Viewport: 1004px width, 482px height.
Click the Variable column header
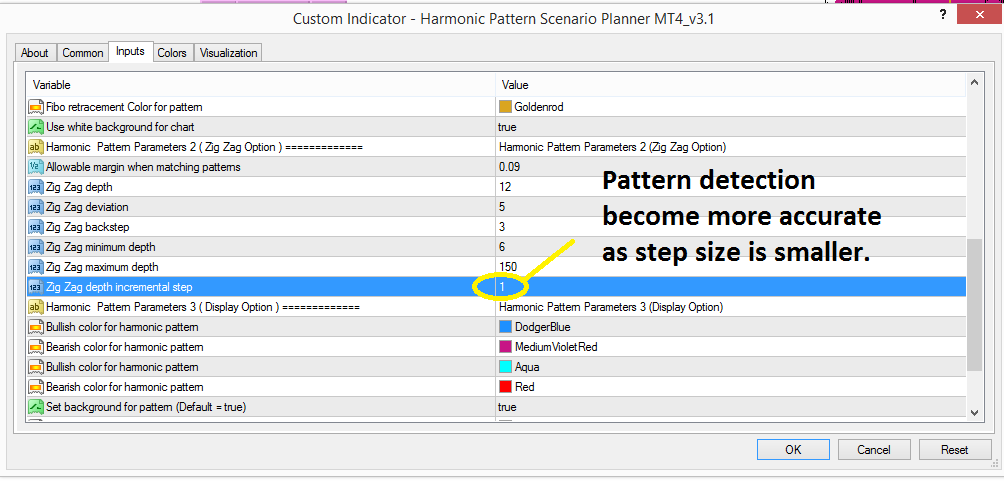point(261,84)
